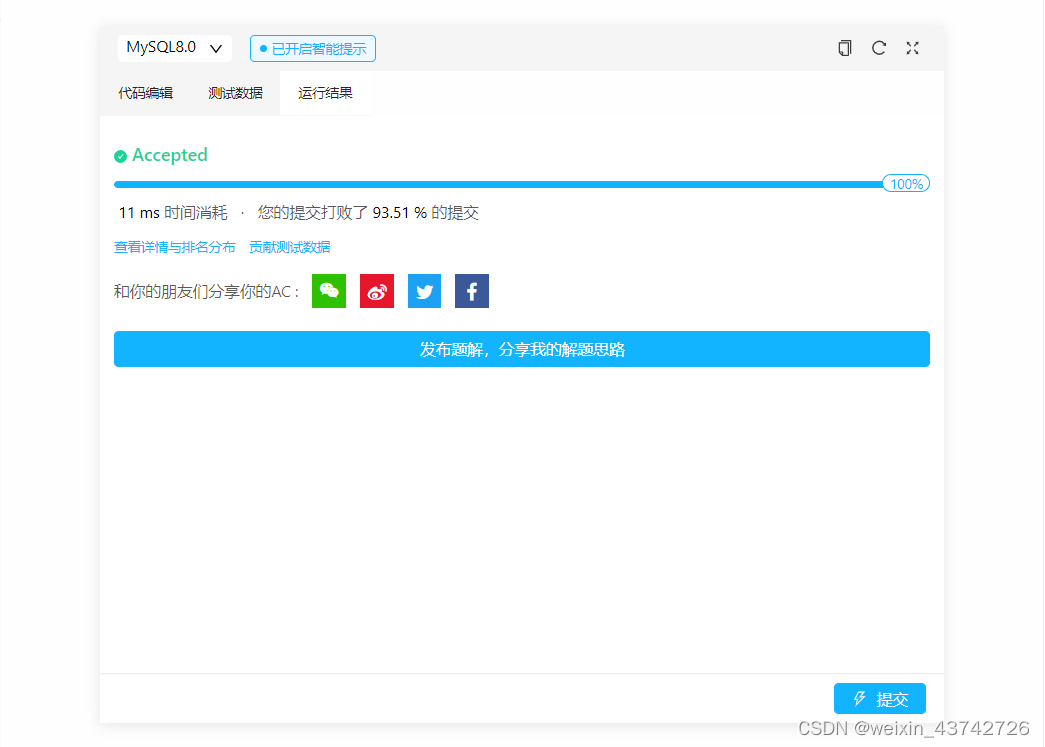Click the 和你的朋友们分享你的AC label
Image resolution: width=1045 pixels, height=747 pixels.
207,292
